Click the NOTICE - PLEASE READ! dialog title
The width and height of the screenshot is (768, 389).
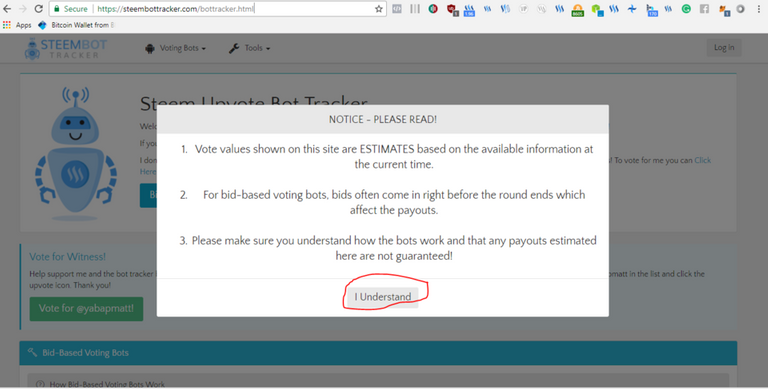(x=383, y=120)
